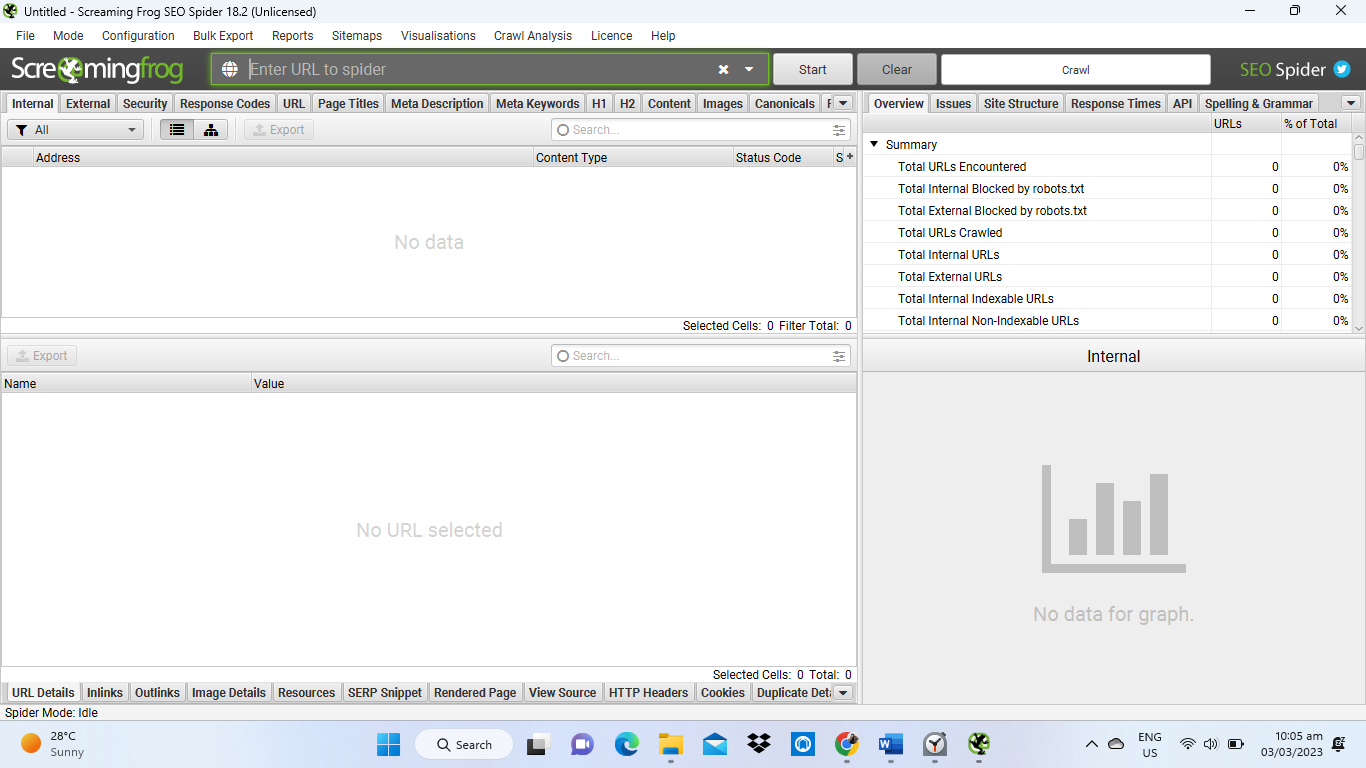This screenshot has width=1366, height=768.
Task: Click the Crawl progress bar
Action: (1076, 69)
